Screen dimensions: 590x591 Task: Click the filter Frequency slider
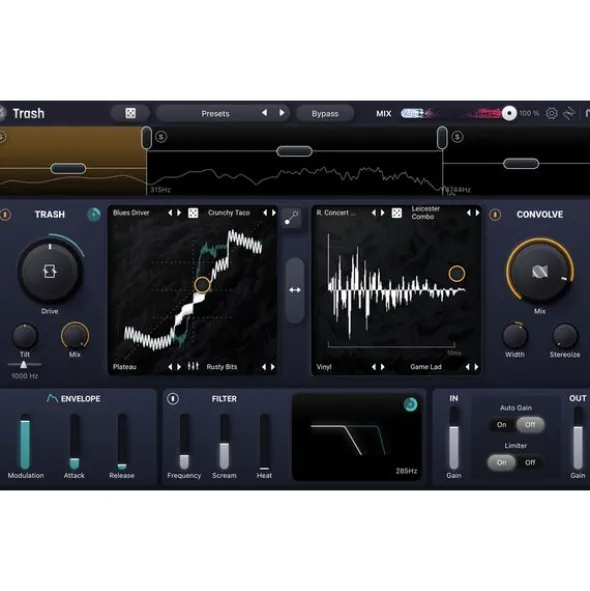pyautogui.click(x=184, y=442)
